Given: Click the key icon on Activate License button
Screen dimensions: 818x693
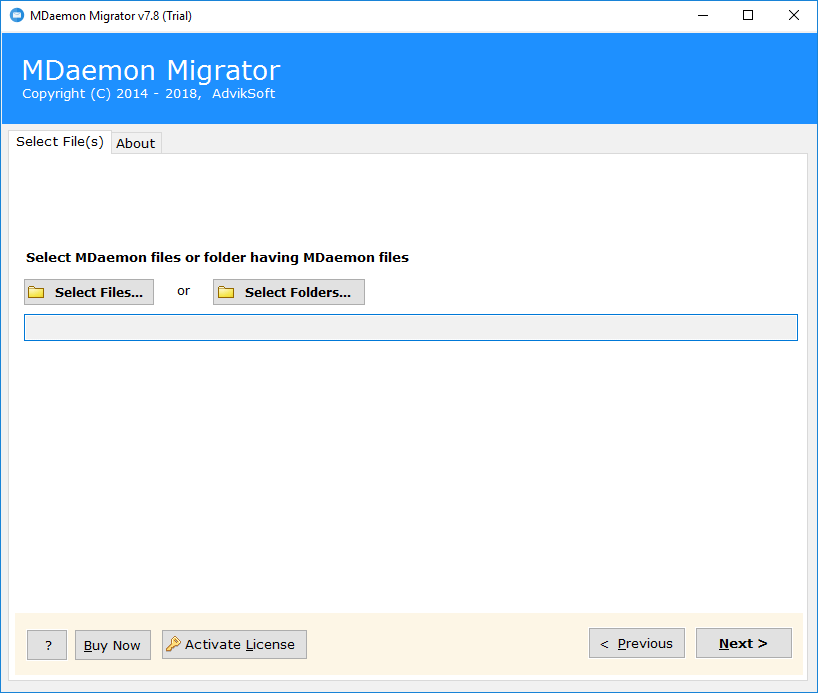Looking at the screenshot, I should 172,644.
